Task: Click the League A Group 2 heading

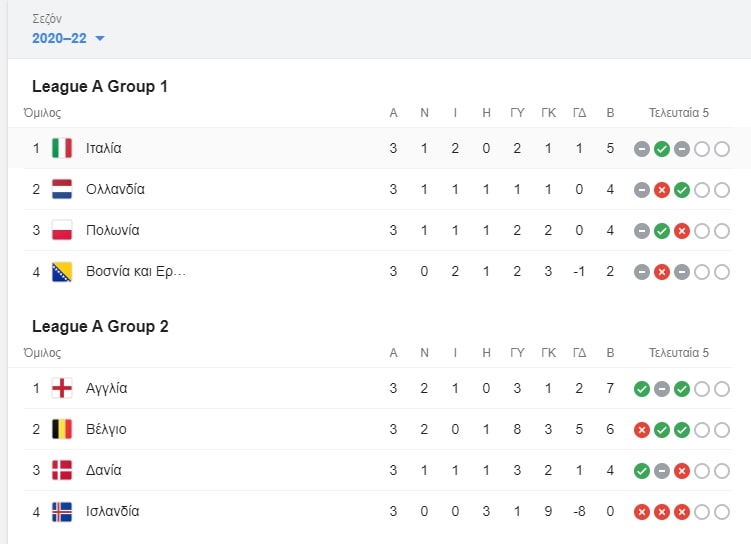Action: coord(100,326)
